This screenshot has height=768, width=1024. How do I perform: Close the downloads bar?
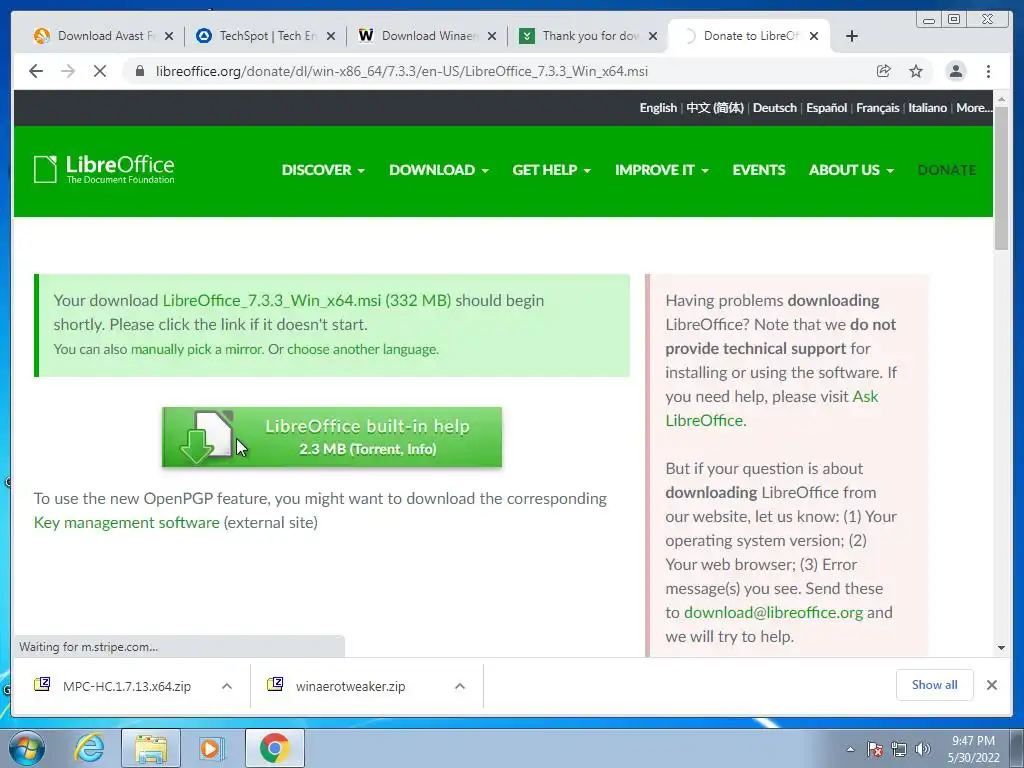click(992, 684)
